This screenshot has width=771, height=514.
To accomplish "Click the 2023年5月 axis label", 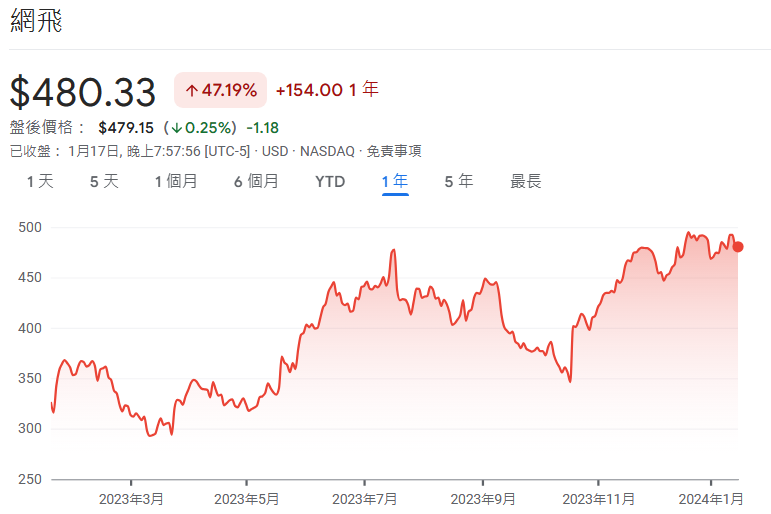I will click(x=246, y=499).
